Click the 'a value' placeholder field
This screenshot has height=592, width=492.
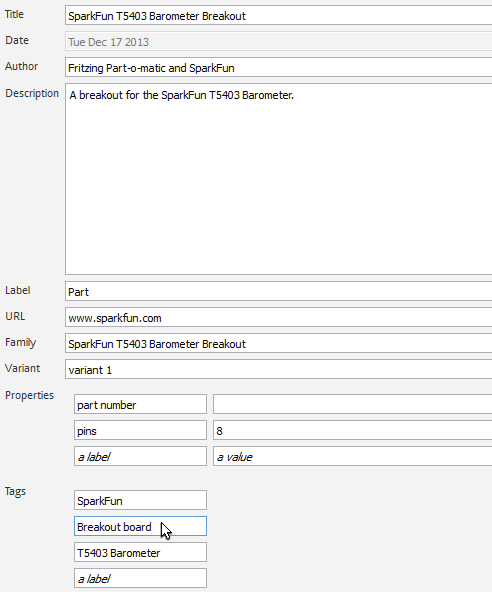pos(353,456)
